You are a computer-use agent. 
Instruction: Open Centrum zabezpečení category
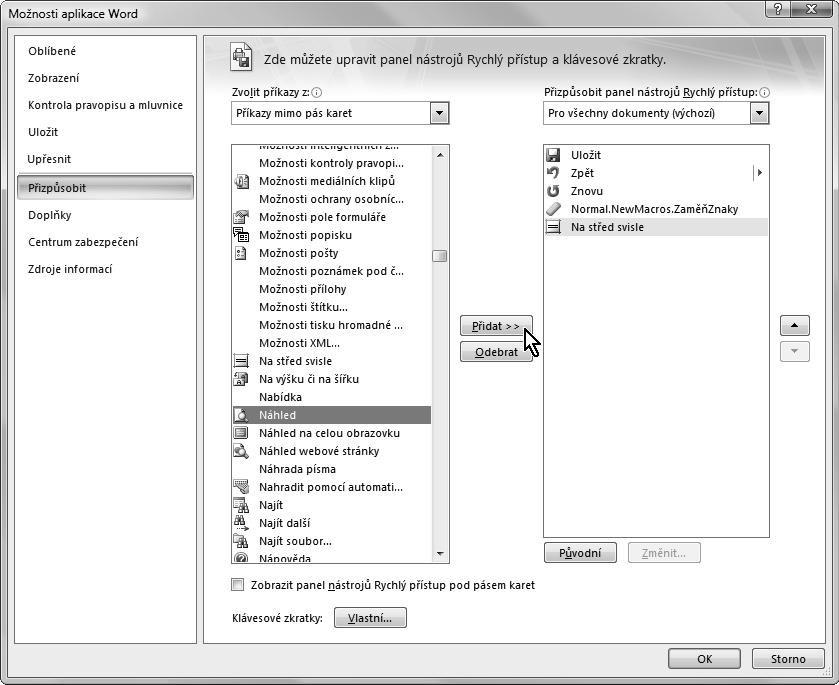click(x=83, y=242)
